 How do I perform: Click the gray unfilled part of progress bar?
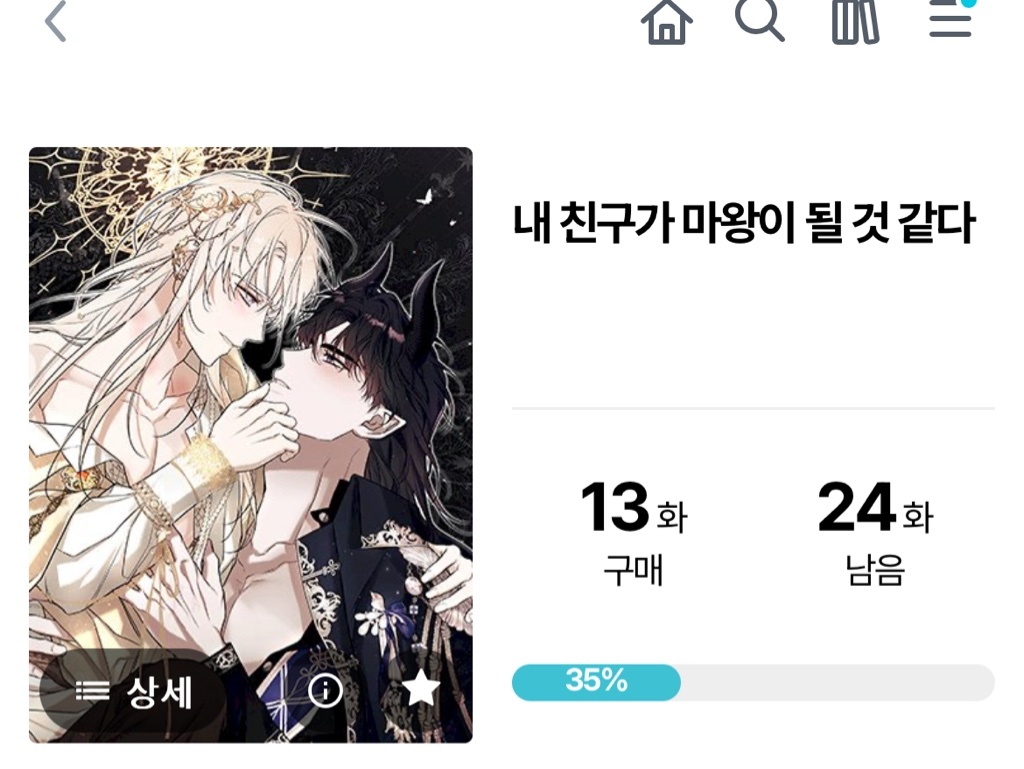point(838,683)
